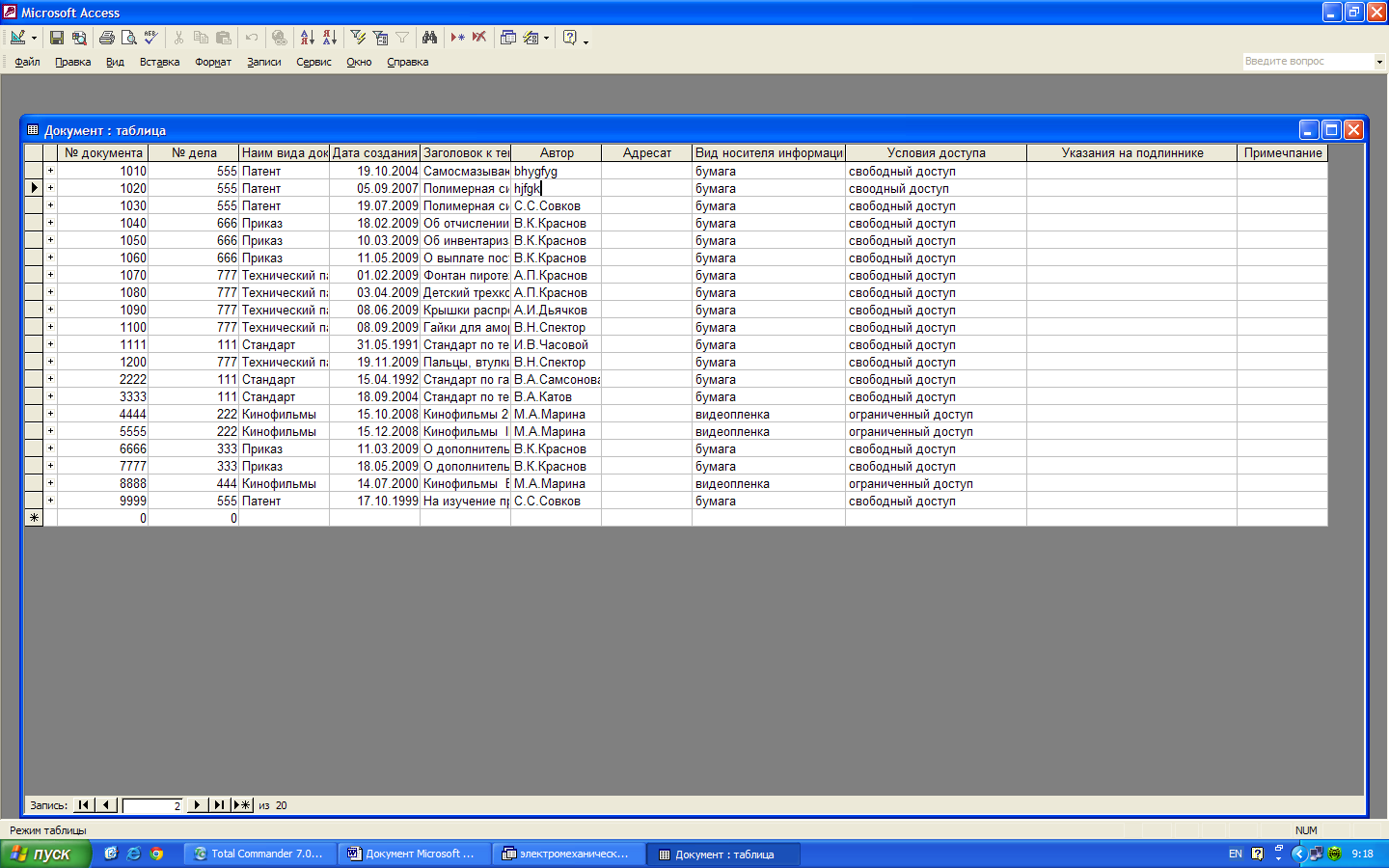Toggle the Apply Filter funnel
Viewport: 1389px width, 868px height.
pos(402,38)
